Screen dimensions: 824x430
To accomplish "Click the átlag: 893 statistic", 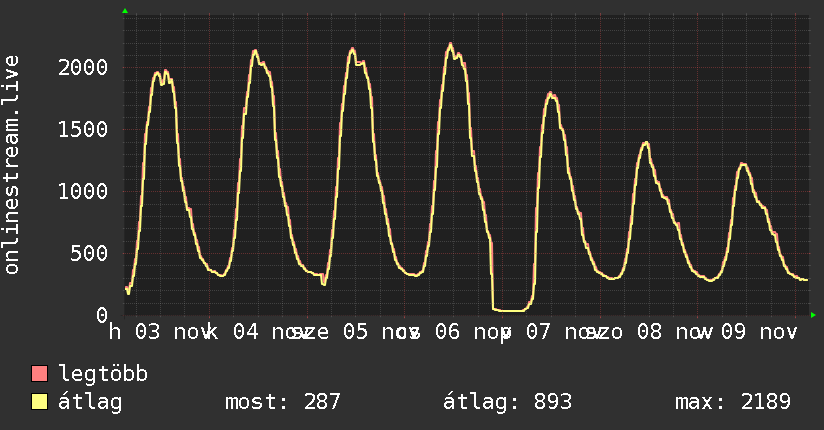I will (x=507, y=402).
